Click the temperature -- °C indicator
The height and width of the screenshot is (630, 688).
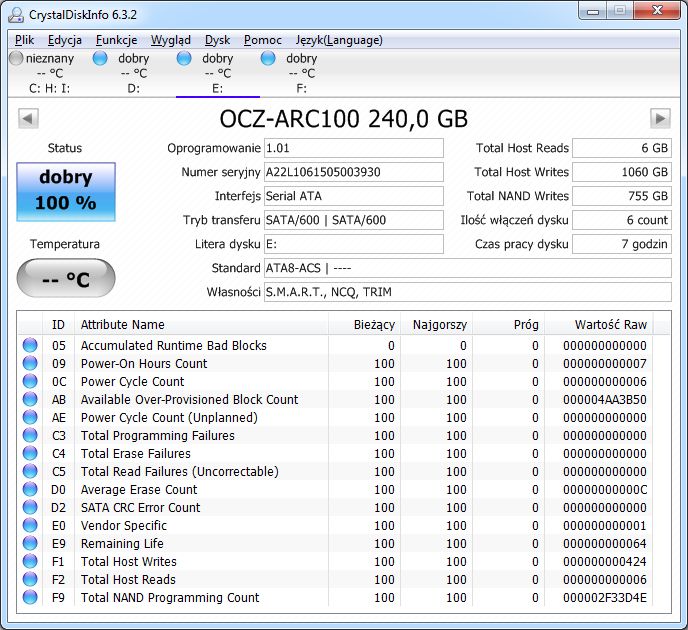click(66, 278)
